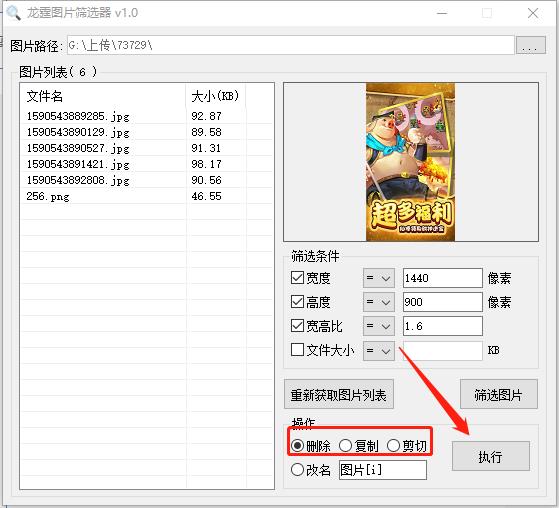Screen dimensions: 559x508
Task: Click size value 98.17
Action: tap(206, 164)
